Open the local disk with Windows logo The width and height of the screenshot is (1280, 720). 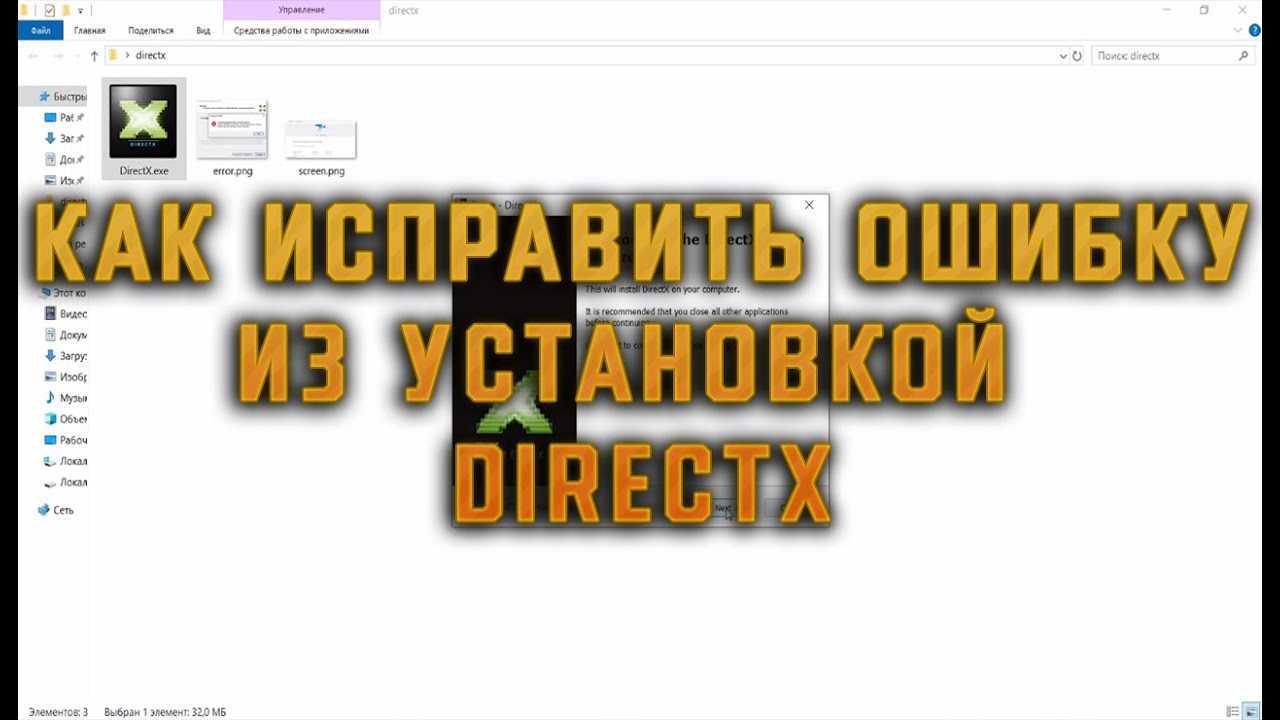tap(65, 461)
